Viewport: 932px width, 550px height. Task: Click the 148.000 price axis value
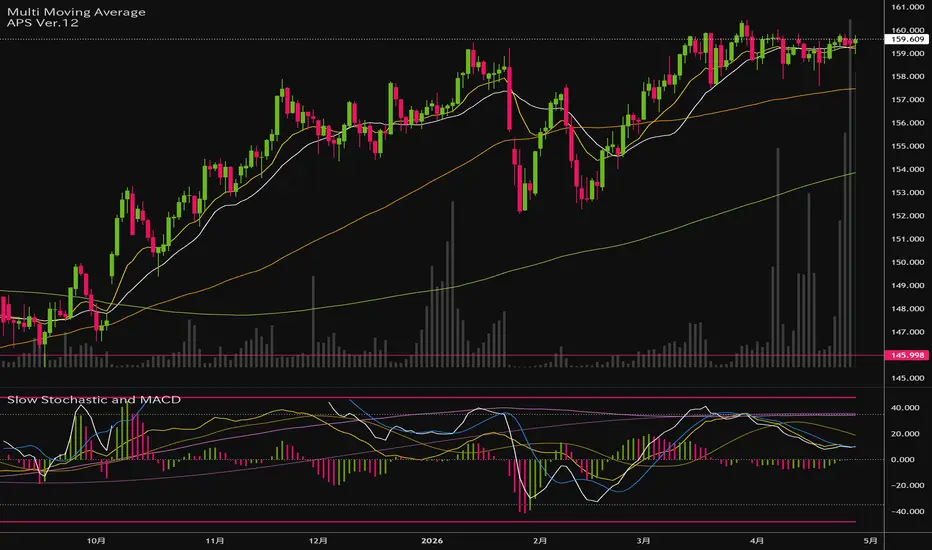tap(908, 309)
